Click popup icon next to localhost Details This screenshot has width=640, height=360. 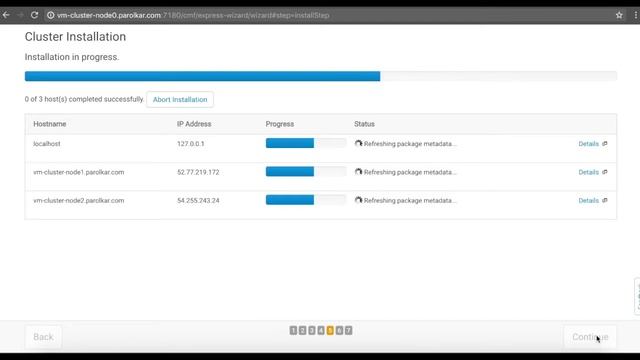pyautogui.click(x=604, y=144)
